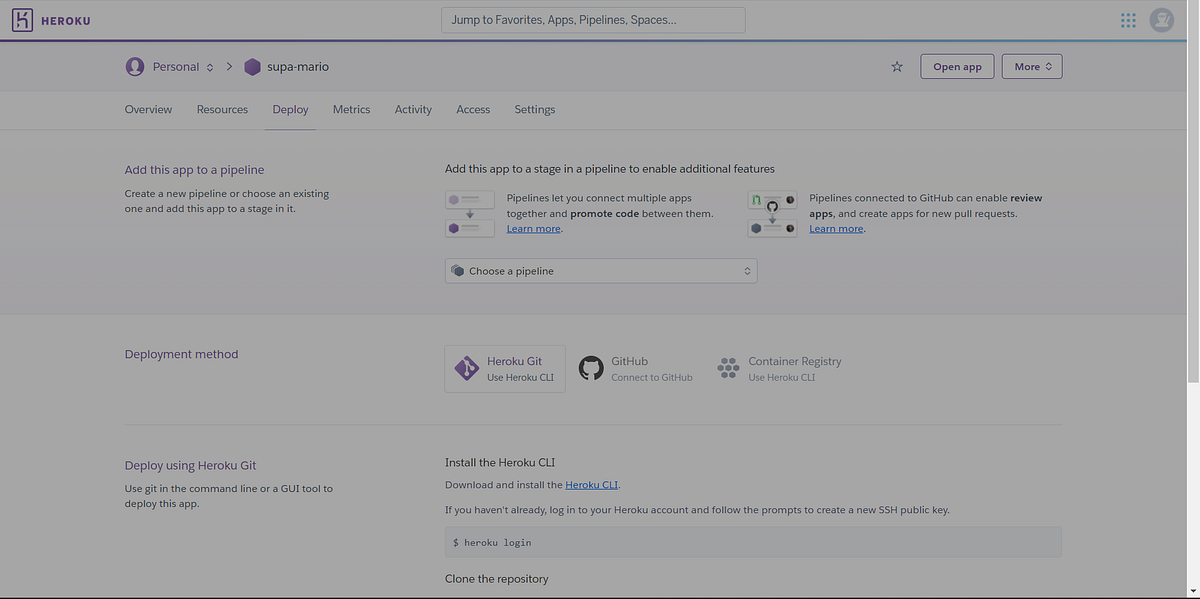The height and width of the screenshot is (599, 1200).
Task: Select the Heroku Git deployment method icon
Action: click(466, 368)
